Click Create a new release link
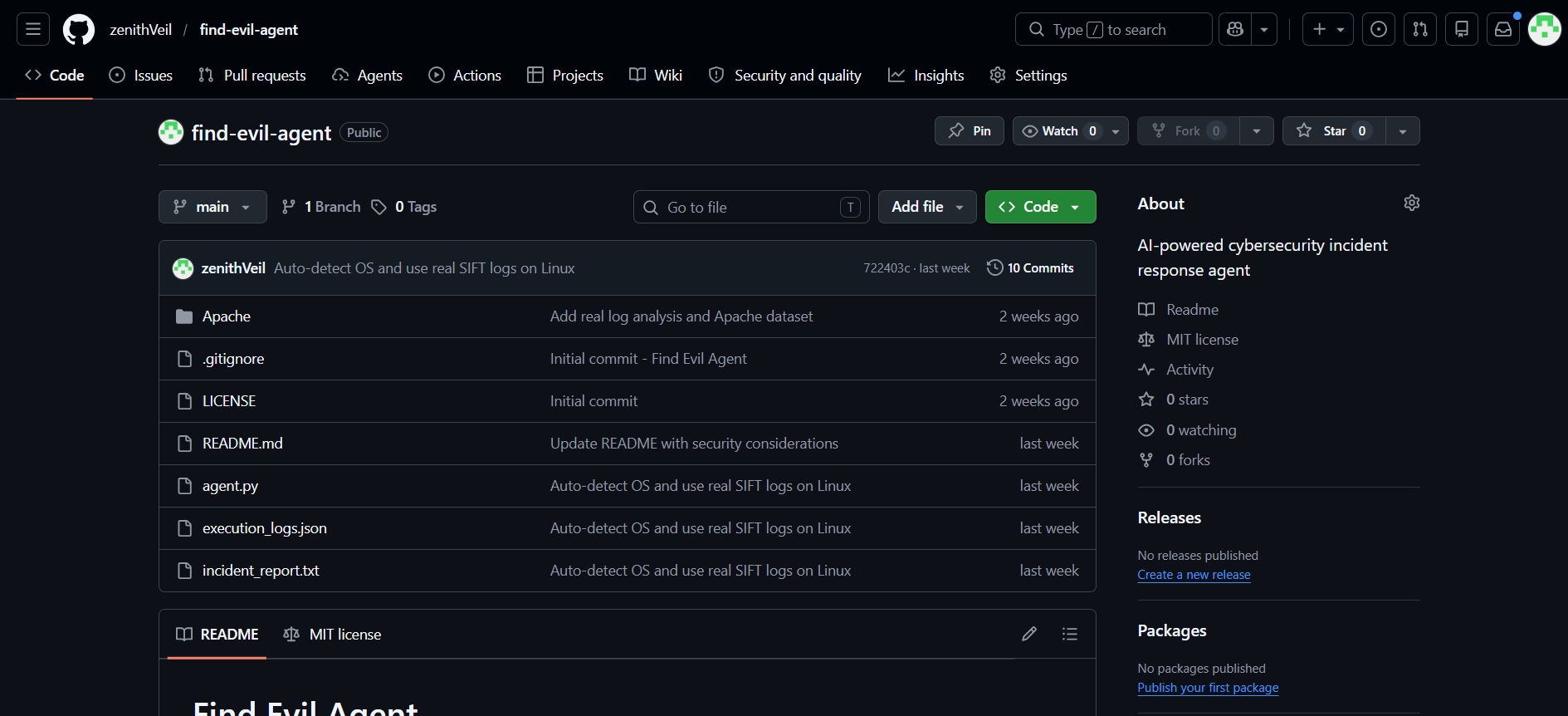 coord(1194,575)
